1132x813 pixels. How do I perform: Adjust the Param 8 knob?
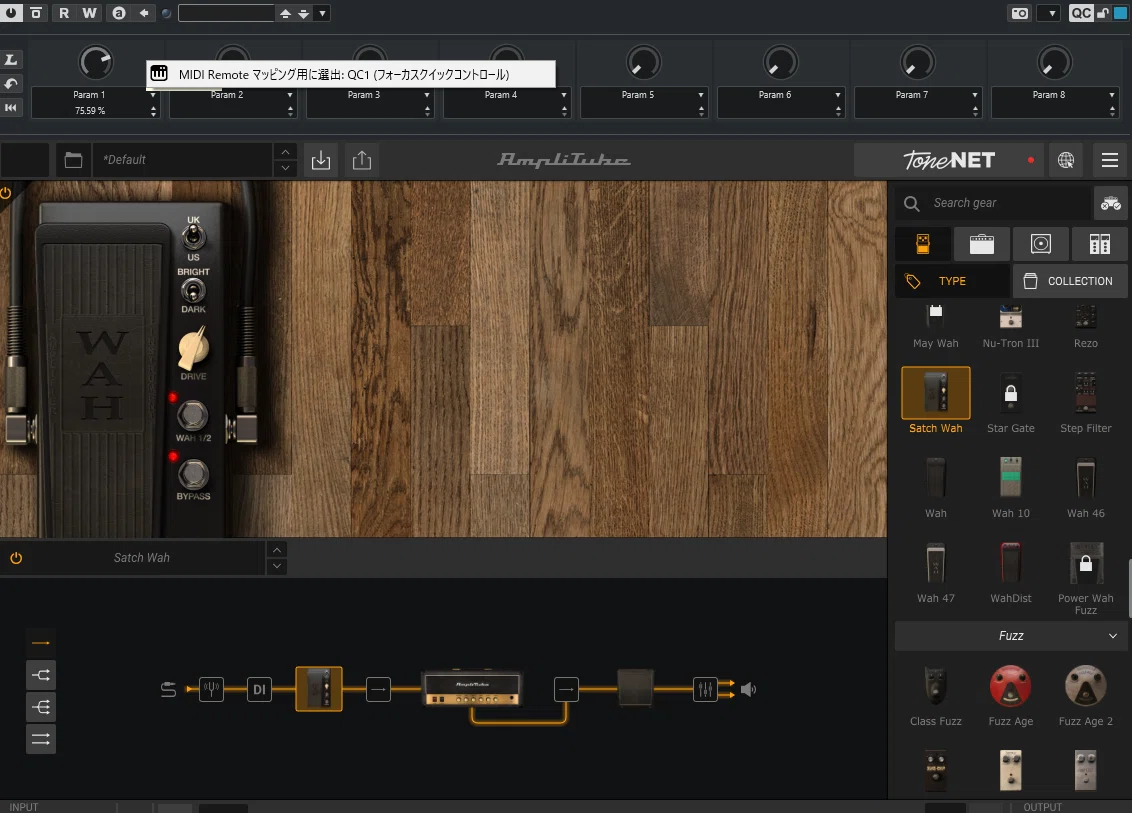[1054, 63]
